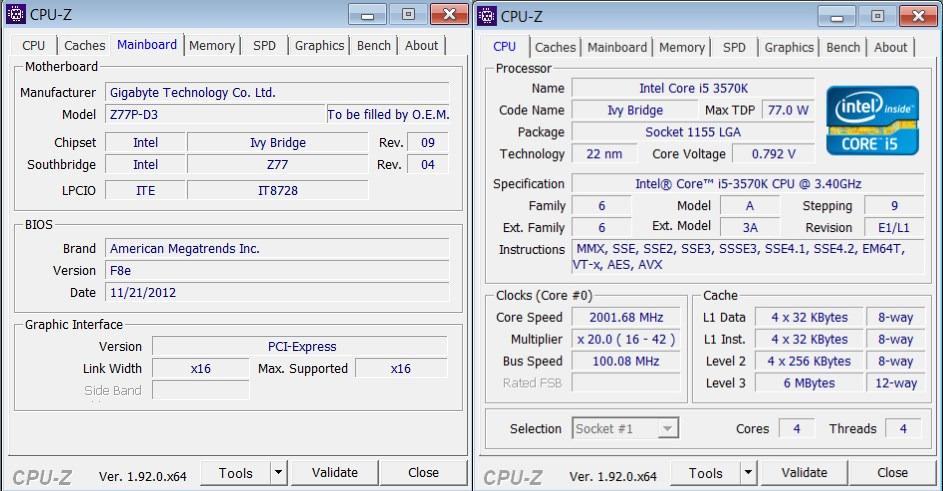Click the 12-way Level 3 associativity value
The image size is (943, 491).
[x=895, y=383]
